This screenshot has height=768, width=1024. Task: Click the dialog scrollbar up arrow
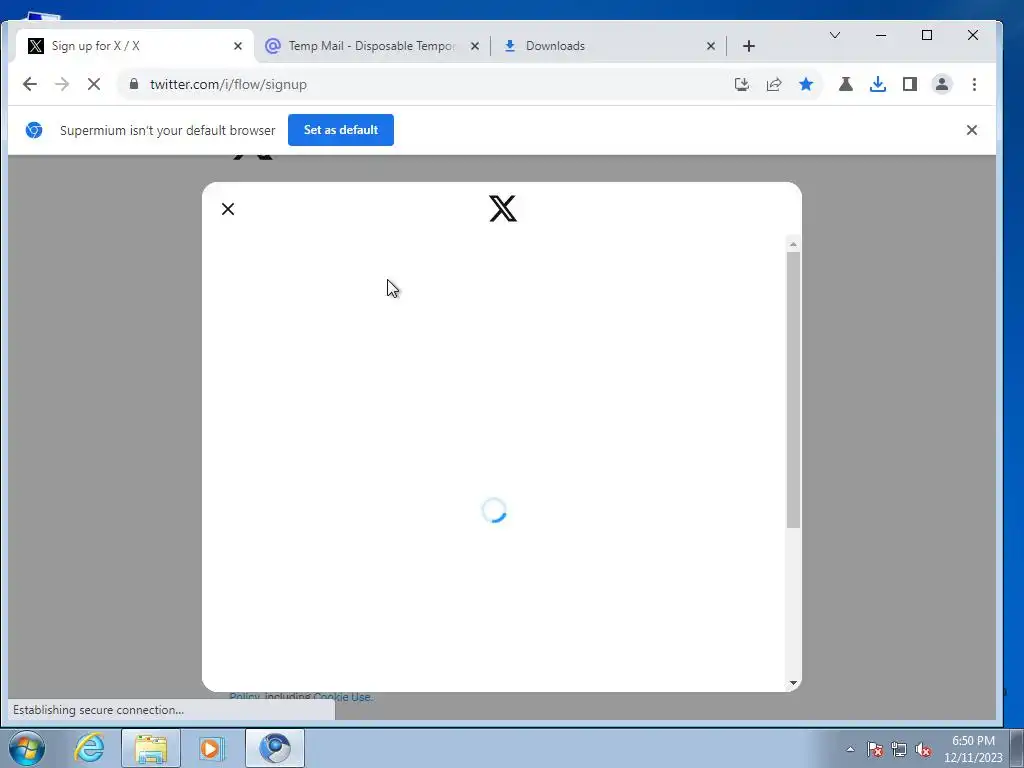[793, 244]
